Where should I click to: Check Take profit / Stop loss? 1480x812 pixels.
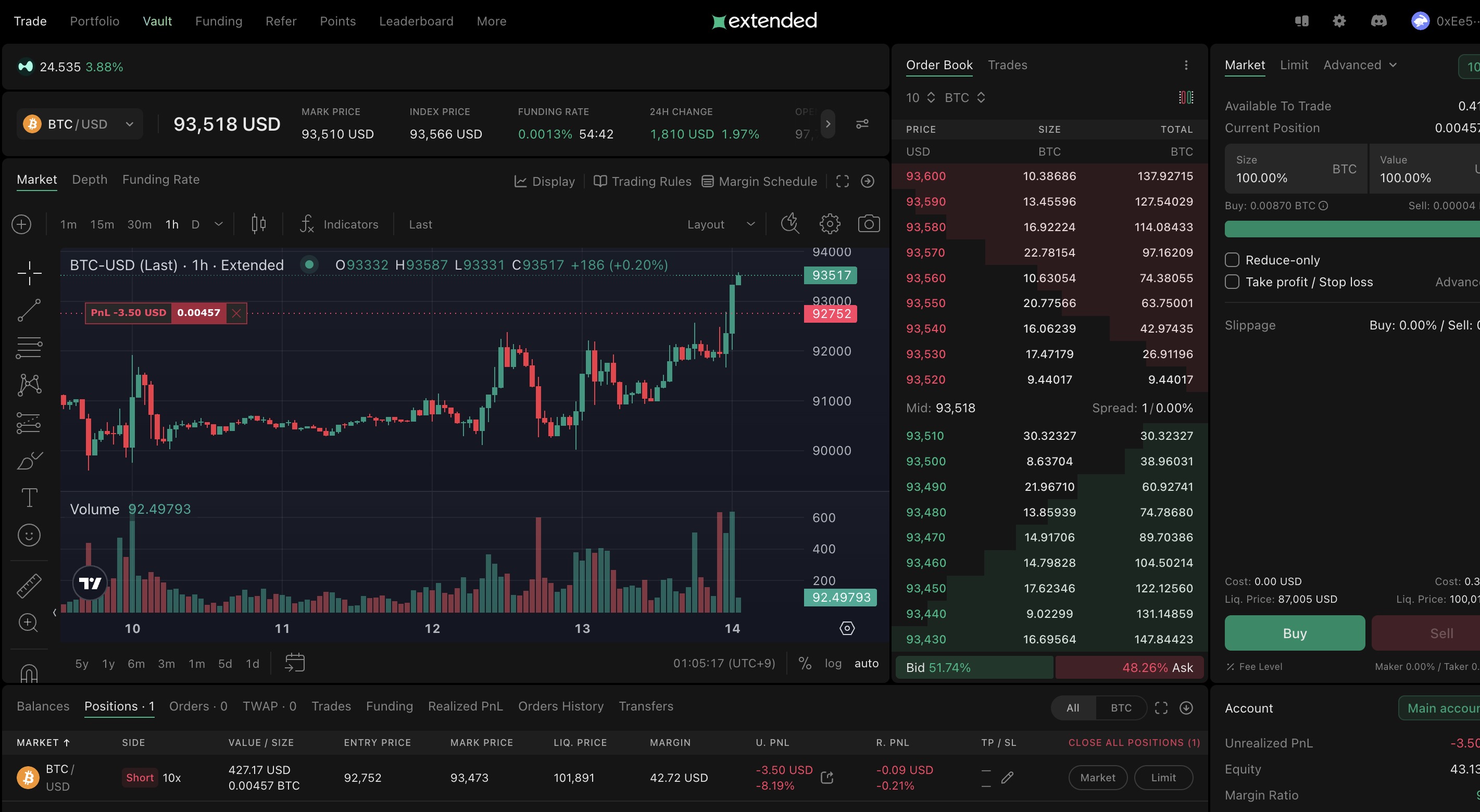click(1232, 282)
